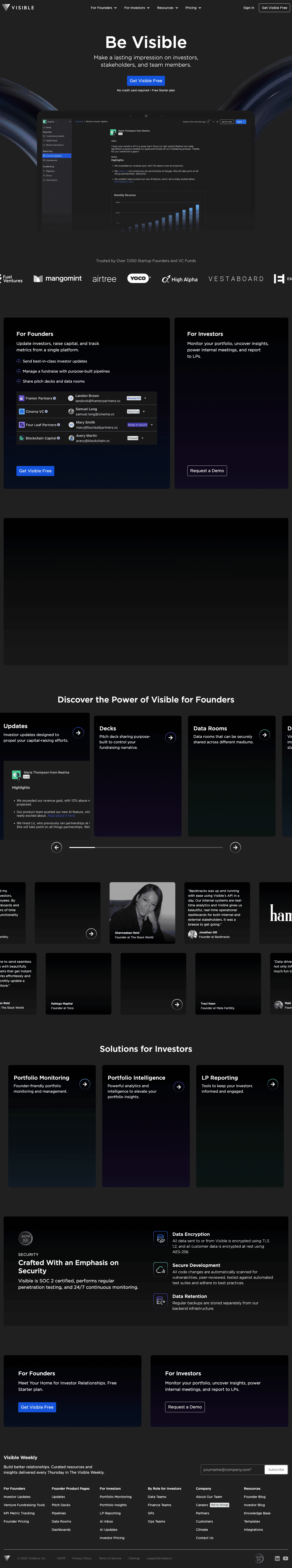Open testimonial arrow beside Tracl Keen card
Viewport: 292px width, 1568px height.
click(x=177, y=1004)
